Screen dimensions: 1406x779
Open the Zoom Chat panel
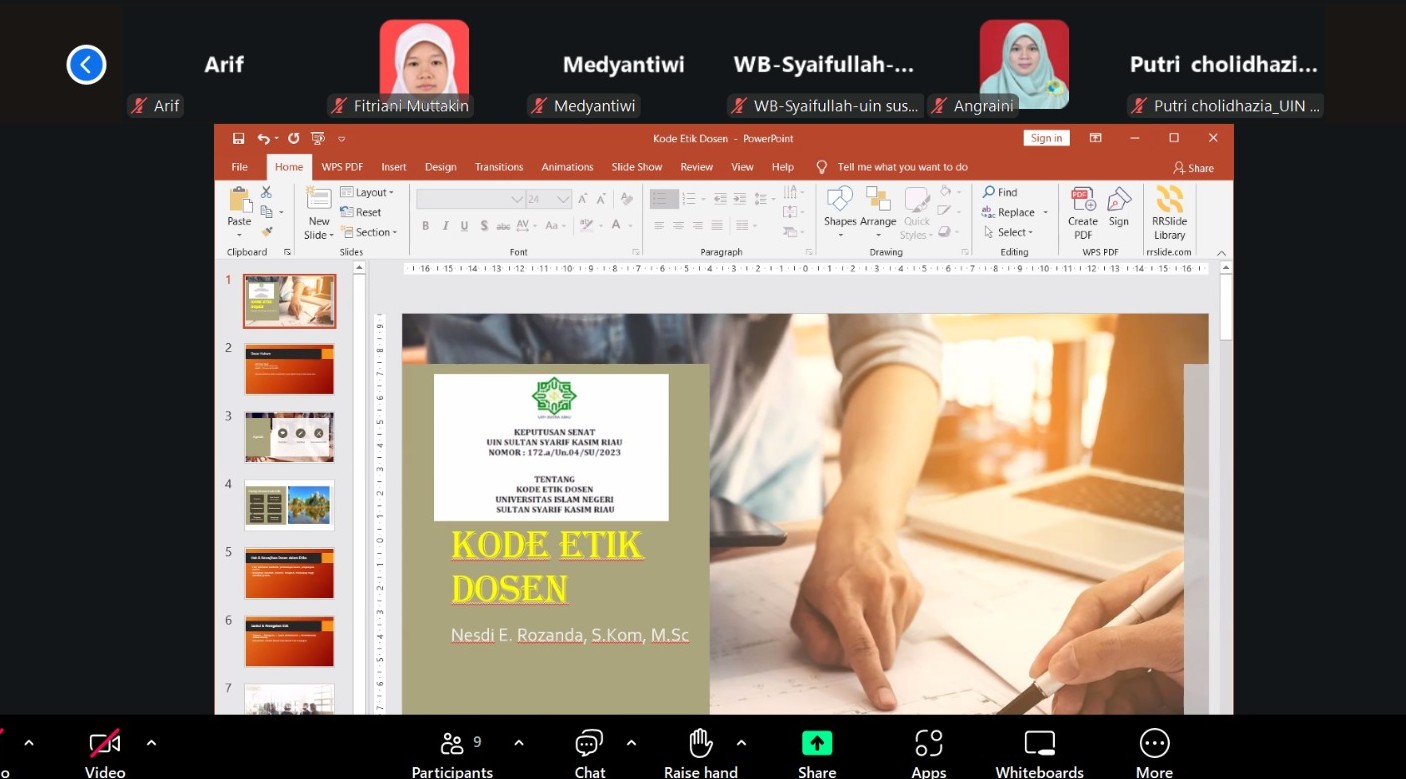(x=589, y=744)
